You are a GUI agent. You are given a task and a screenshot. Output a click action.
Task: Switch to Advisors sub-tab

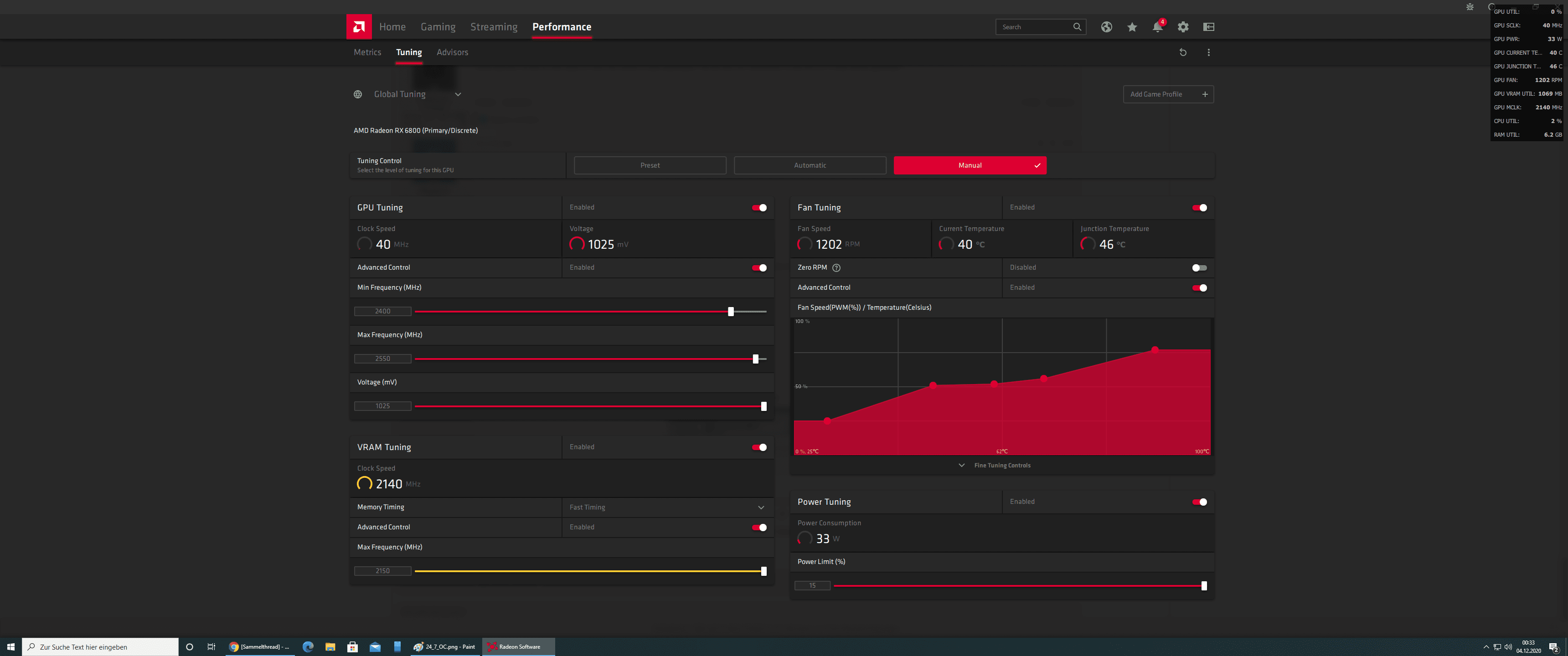coord(452,52)
